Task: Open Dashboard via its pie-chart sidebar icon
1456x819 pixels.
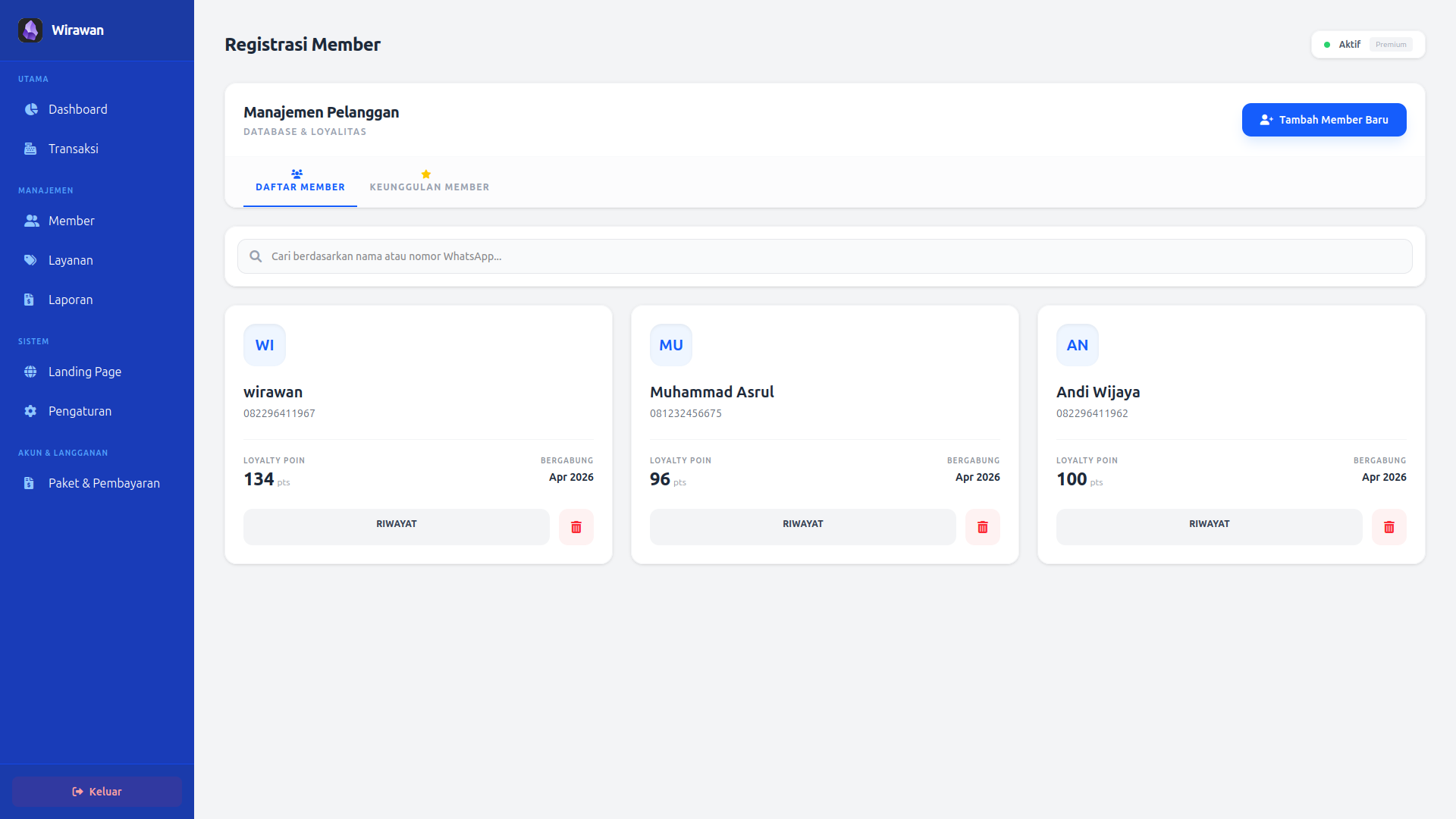Action: tap(30, 109)
